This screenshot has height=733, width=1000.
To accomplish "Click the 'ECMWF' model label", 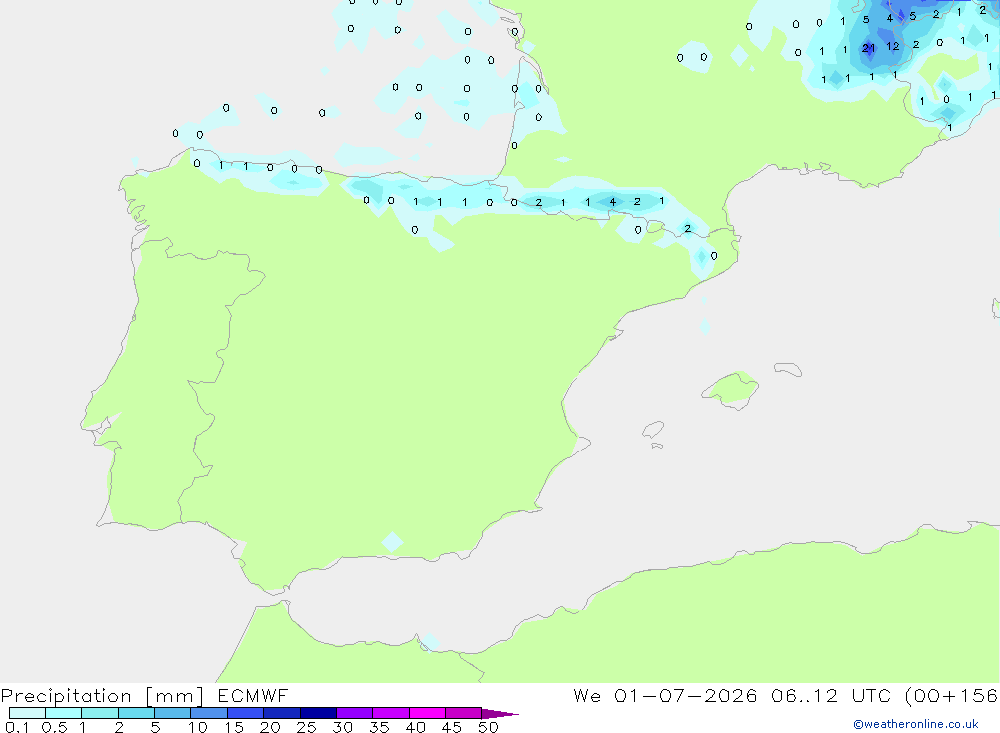I will [x=253, y=695].
